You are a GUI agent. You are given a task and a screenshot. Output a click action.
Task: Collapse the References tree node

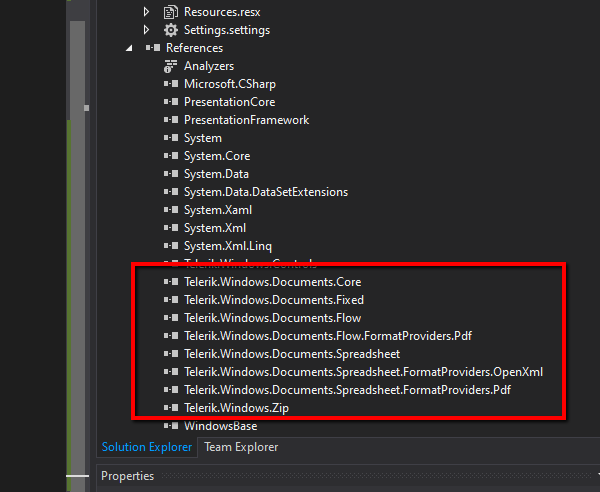click(x=129, y=48)
